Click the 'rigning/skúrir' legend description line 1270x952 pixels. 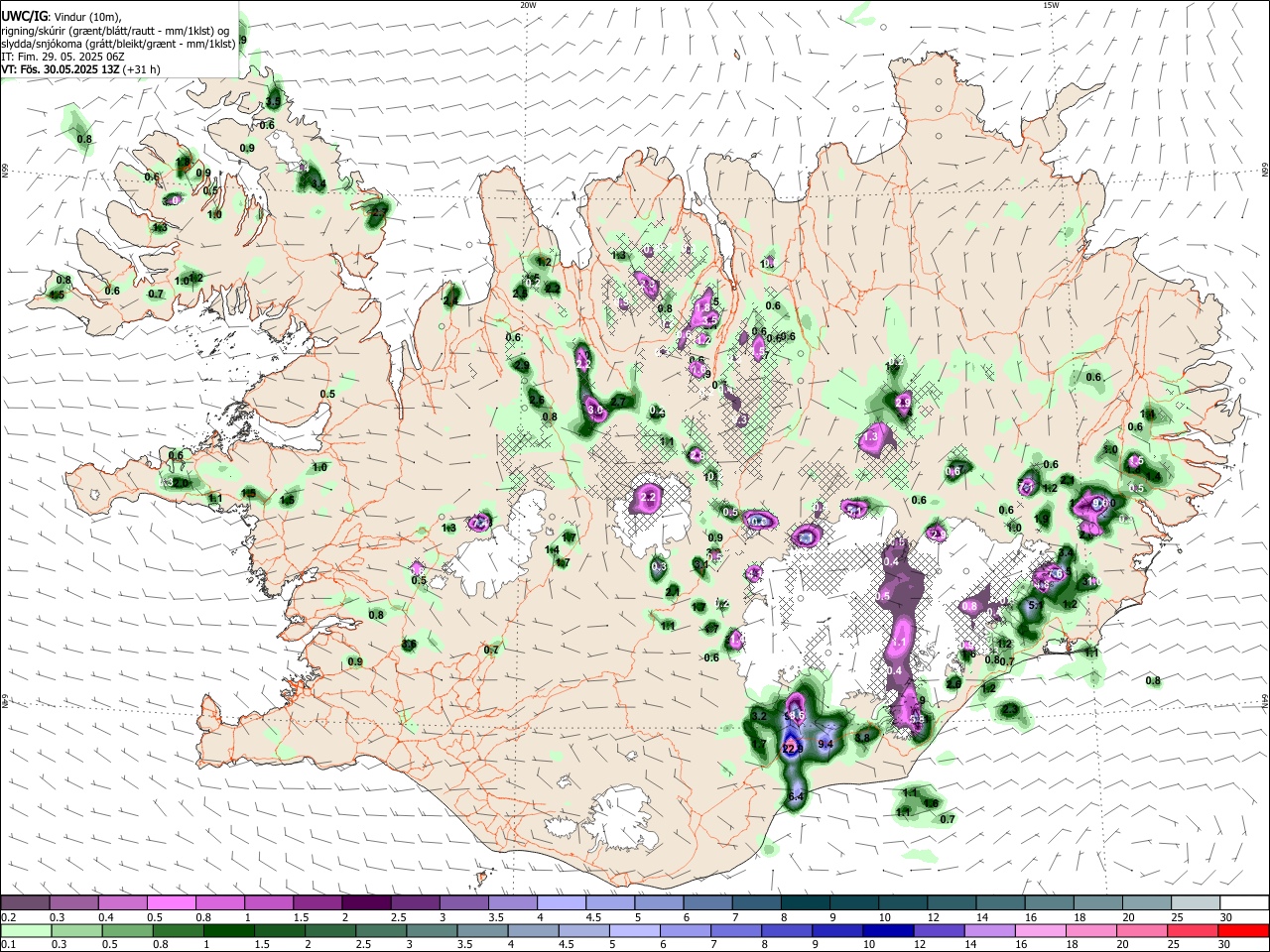click(115, 31)
